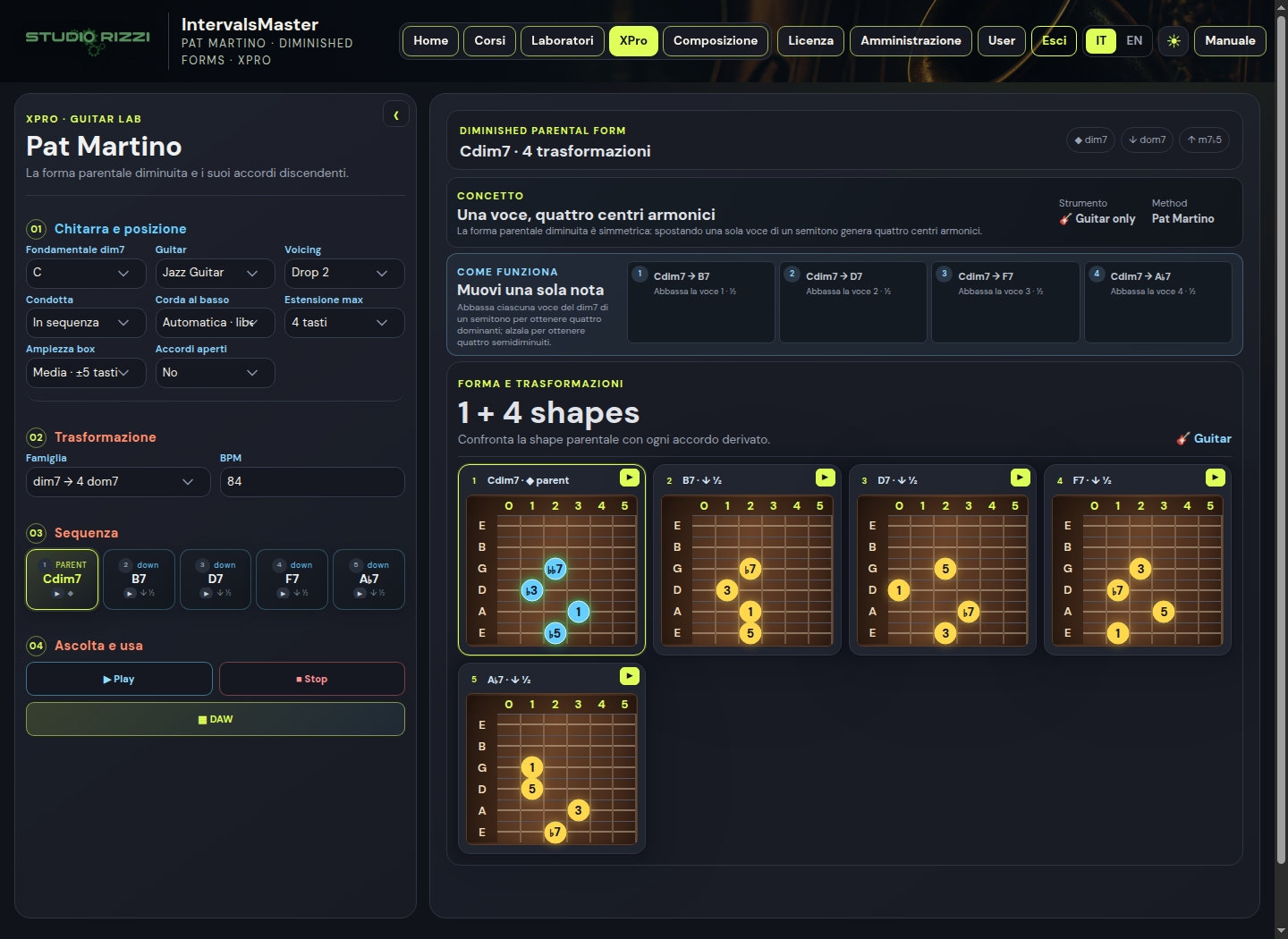This screenshot has height=939, width=1288.
Task: Log out with the Esci button
Action: tap(1055, 41)
